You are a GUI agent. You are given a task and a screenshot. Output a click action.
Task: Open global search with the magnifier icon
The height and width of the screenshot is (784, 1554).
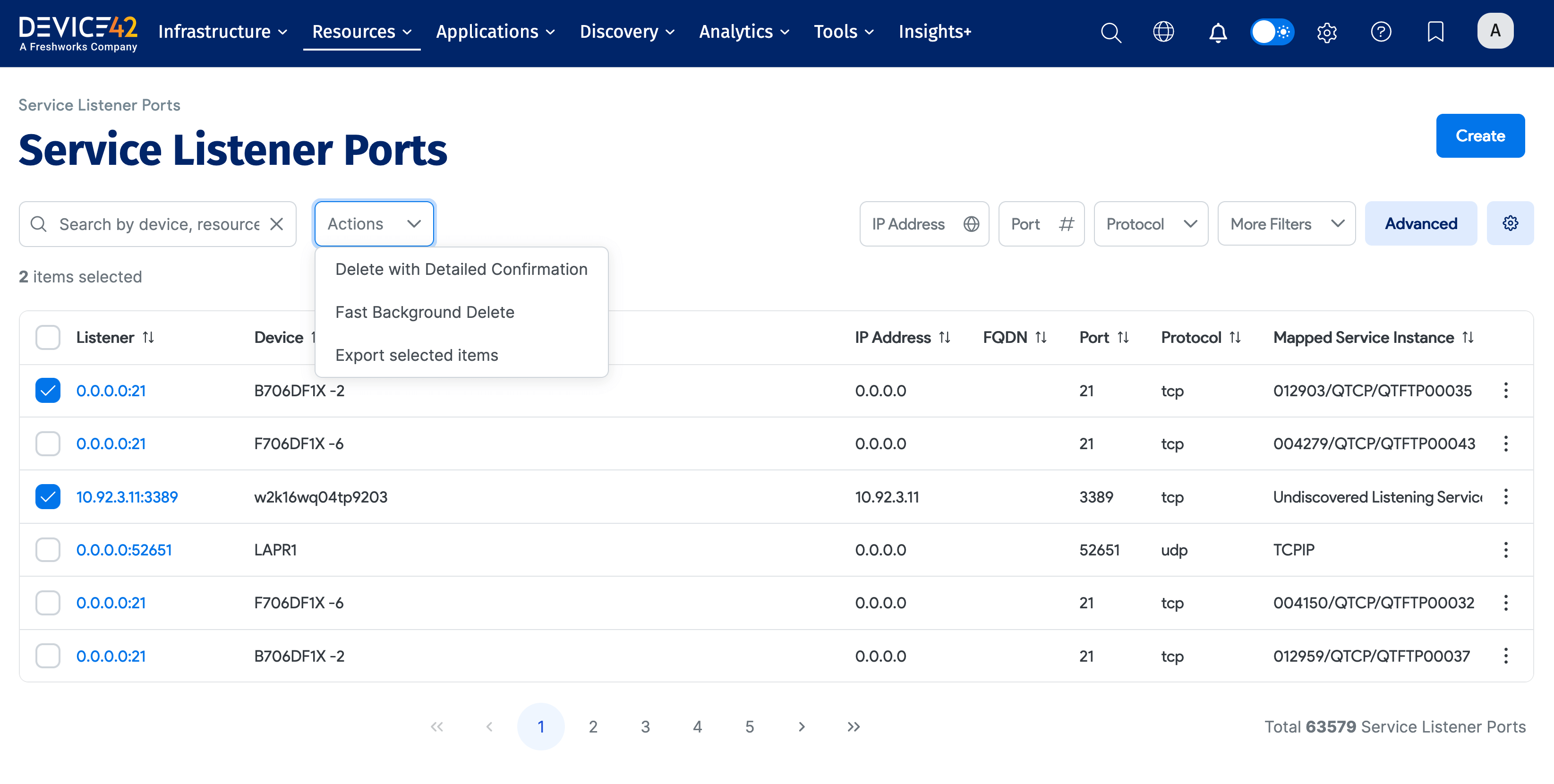1110,32
